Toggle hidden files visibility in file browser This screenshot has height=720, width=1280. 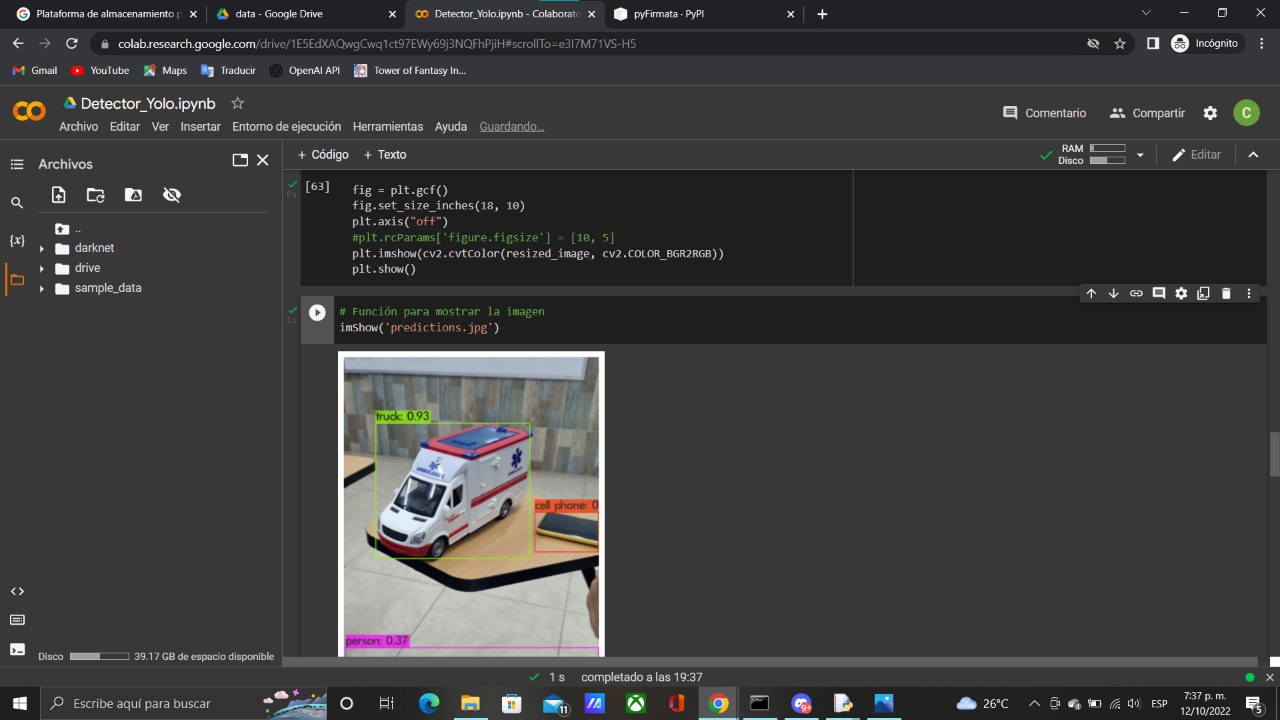172,195
